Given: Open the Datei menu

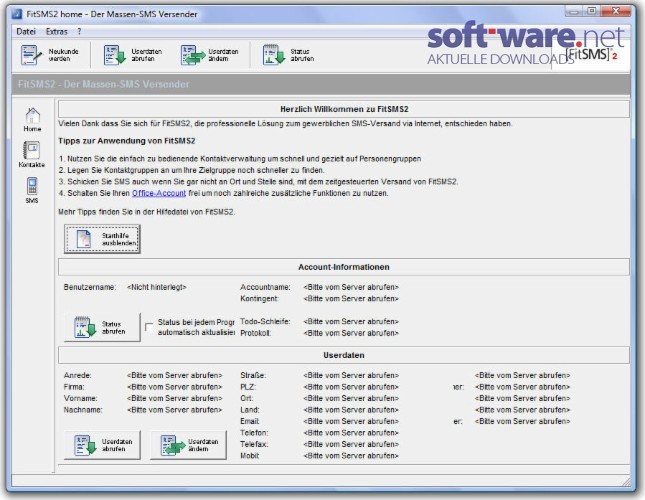Looking at the screenshot, I should click(x=26, y=32).
